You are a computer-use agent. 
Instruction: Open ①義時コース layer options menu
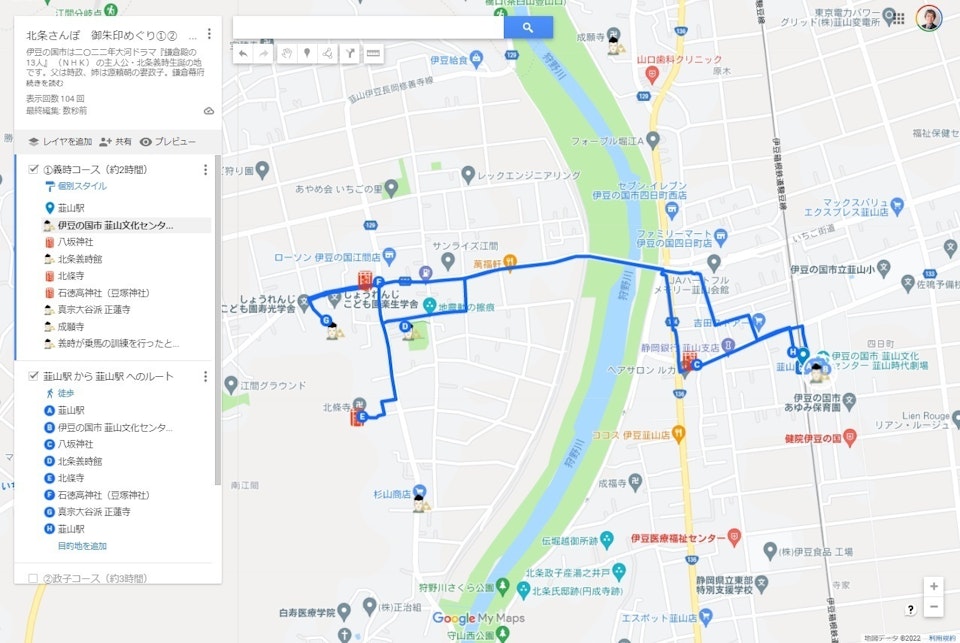pyautogui.click(x=205, y=170)
